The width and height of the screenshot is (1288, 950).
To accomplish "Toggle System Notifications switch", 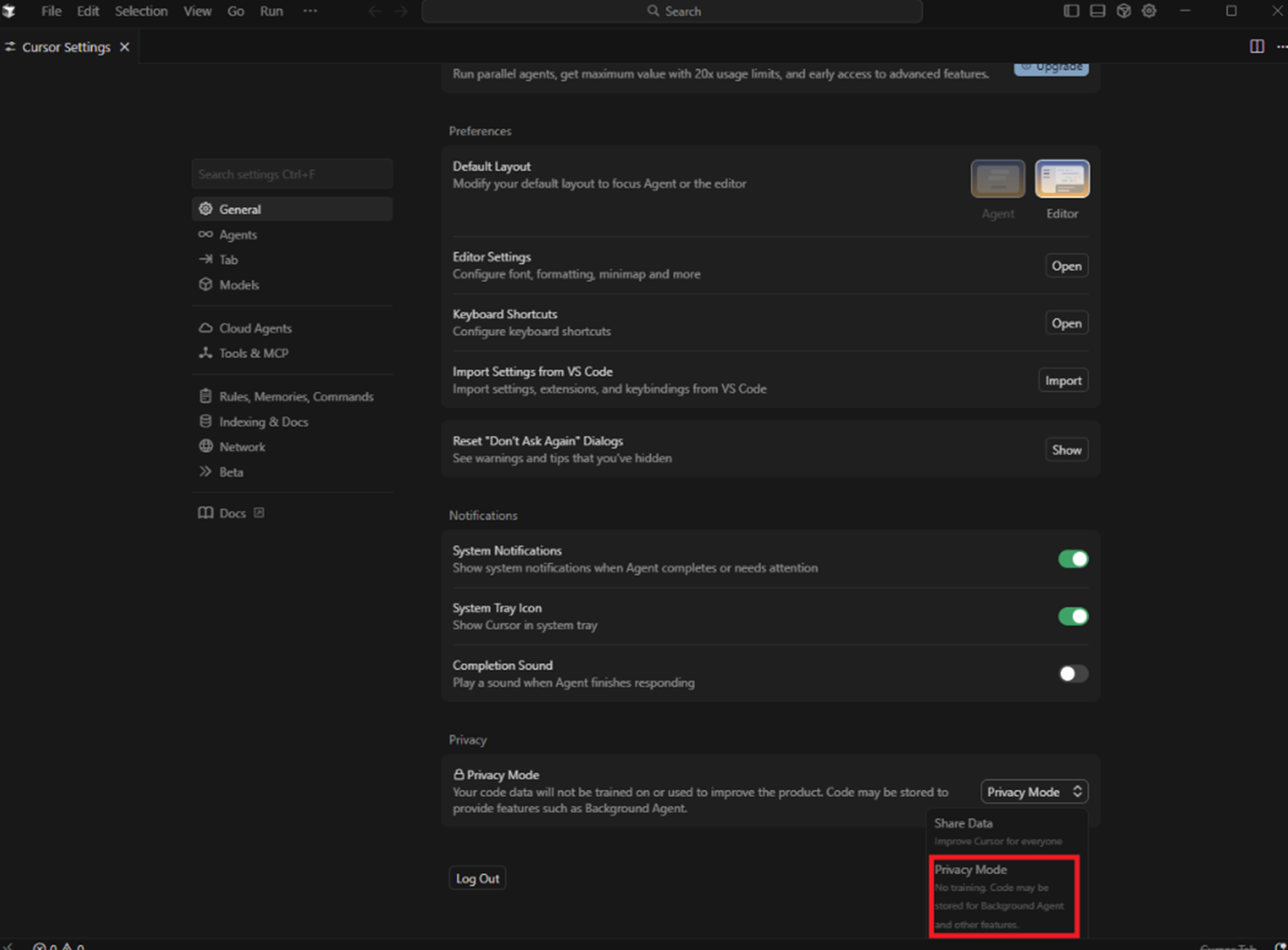I will click(x=1073, y=559).
